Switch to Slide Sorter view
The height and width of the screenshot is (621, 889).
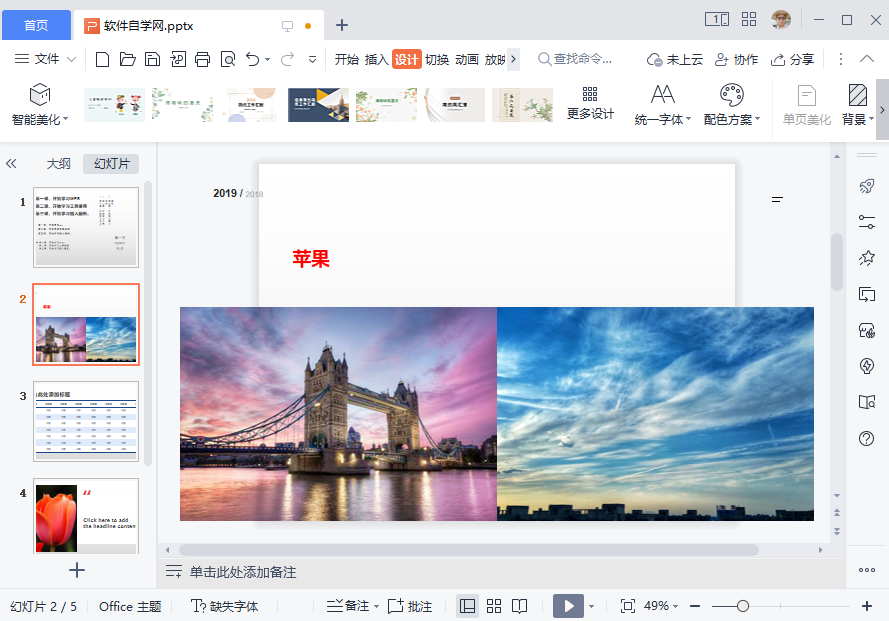494,606
